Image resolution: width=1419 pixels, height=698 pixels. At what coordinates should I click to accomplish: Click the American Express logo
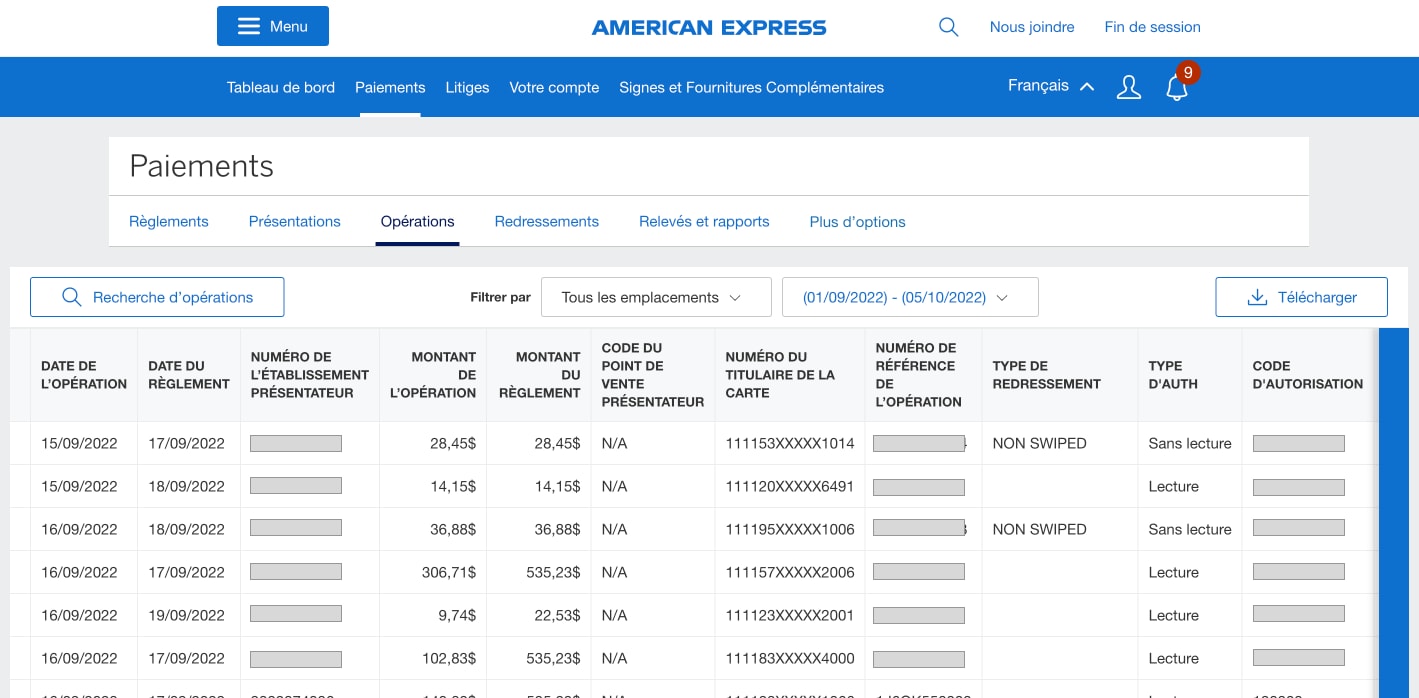coord(709,27)
